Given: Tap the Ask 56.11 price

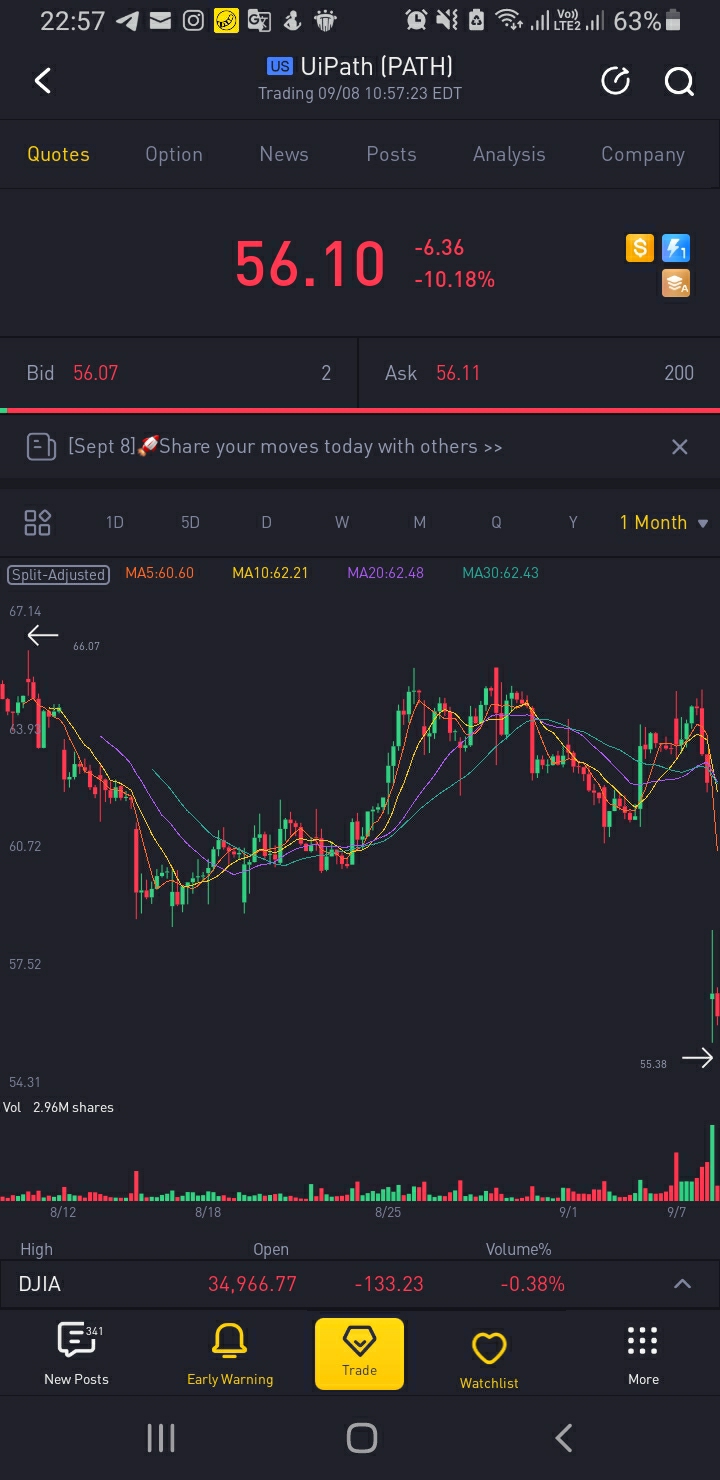Looking at the screenshot, I should pyautogui.click(x=458, y=373).
